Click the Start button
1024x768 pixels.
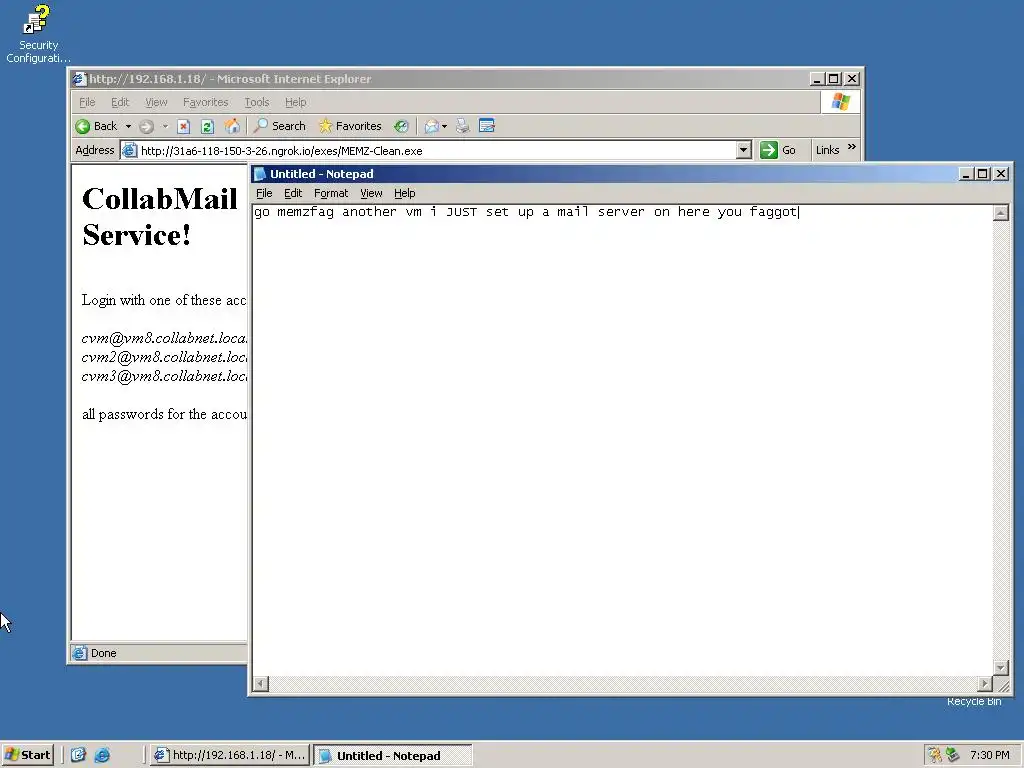[x=27, y=755]
